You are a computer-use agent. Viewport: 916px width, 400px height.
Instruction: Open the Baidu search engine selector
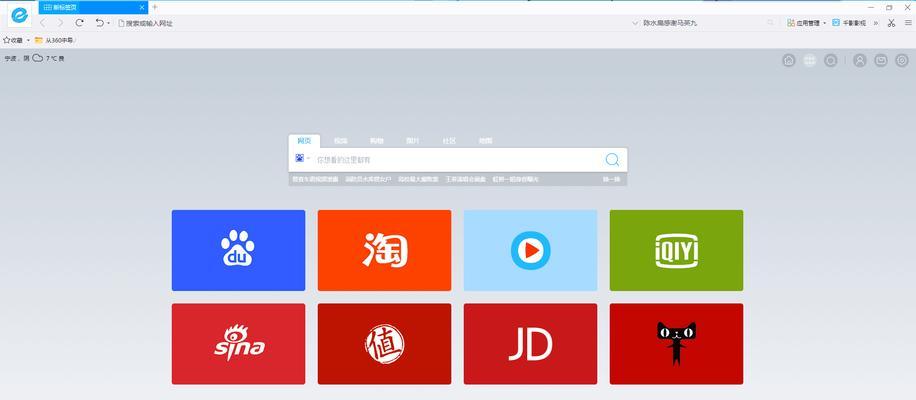[x=303, y=158]
